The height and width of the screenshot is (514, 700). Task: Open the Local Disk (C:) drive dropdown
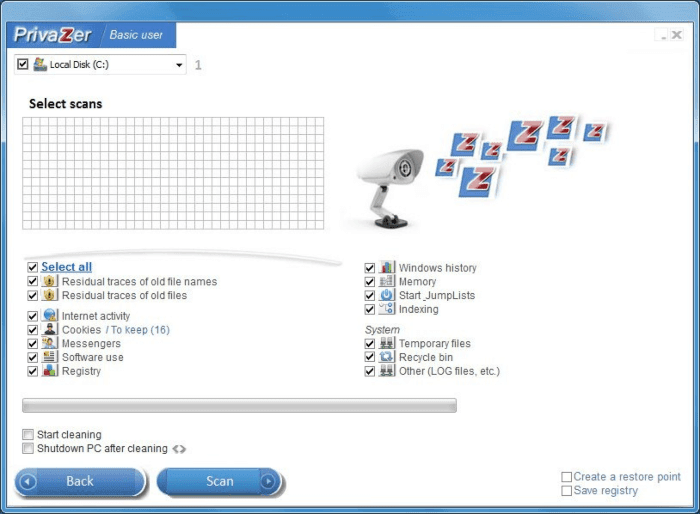click(179, 65)
